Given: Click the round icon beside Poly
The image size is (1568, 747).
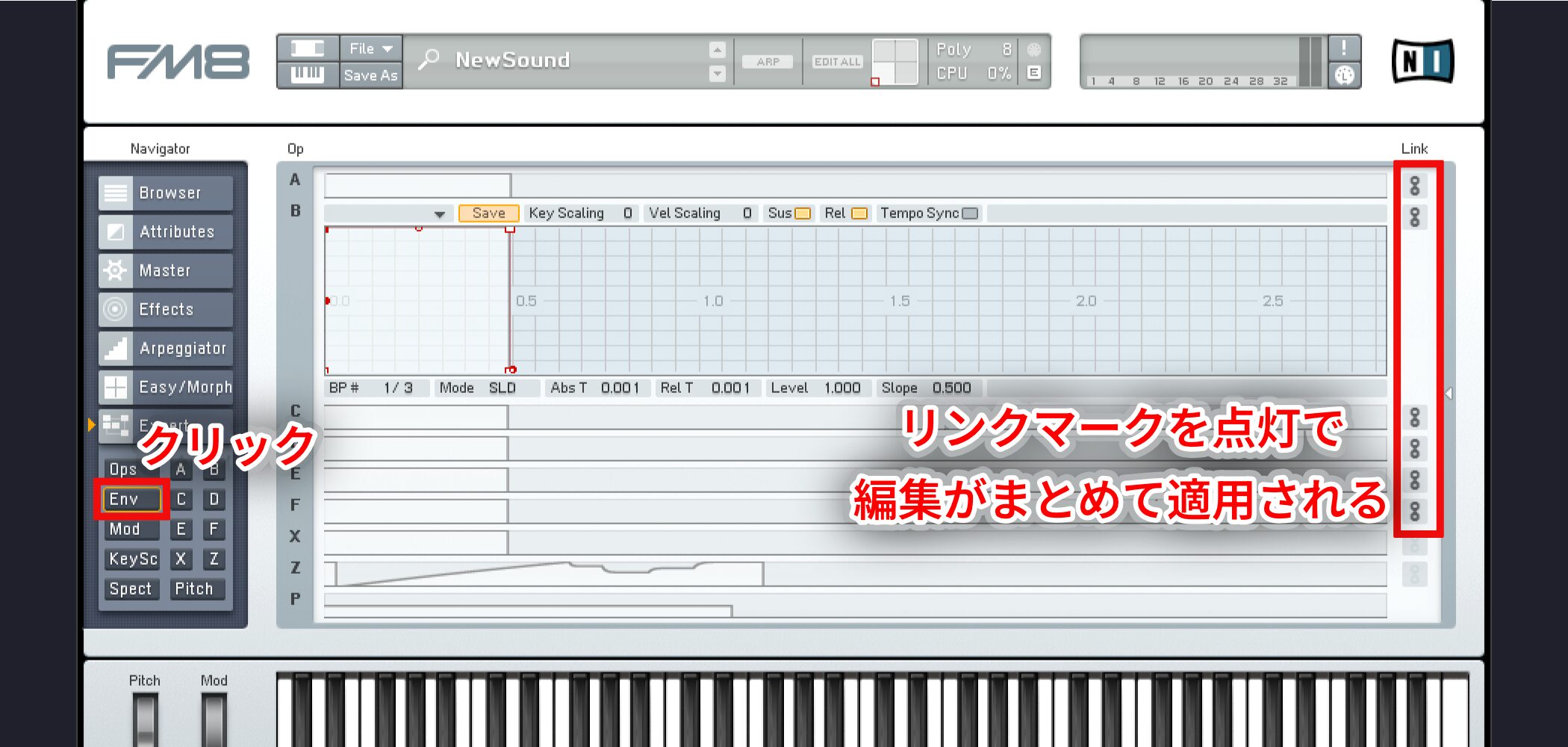Looking at the screenshot, I should [1034, 49].
